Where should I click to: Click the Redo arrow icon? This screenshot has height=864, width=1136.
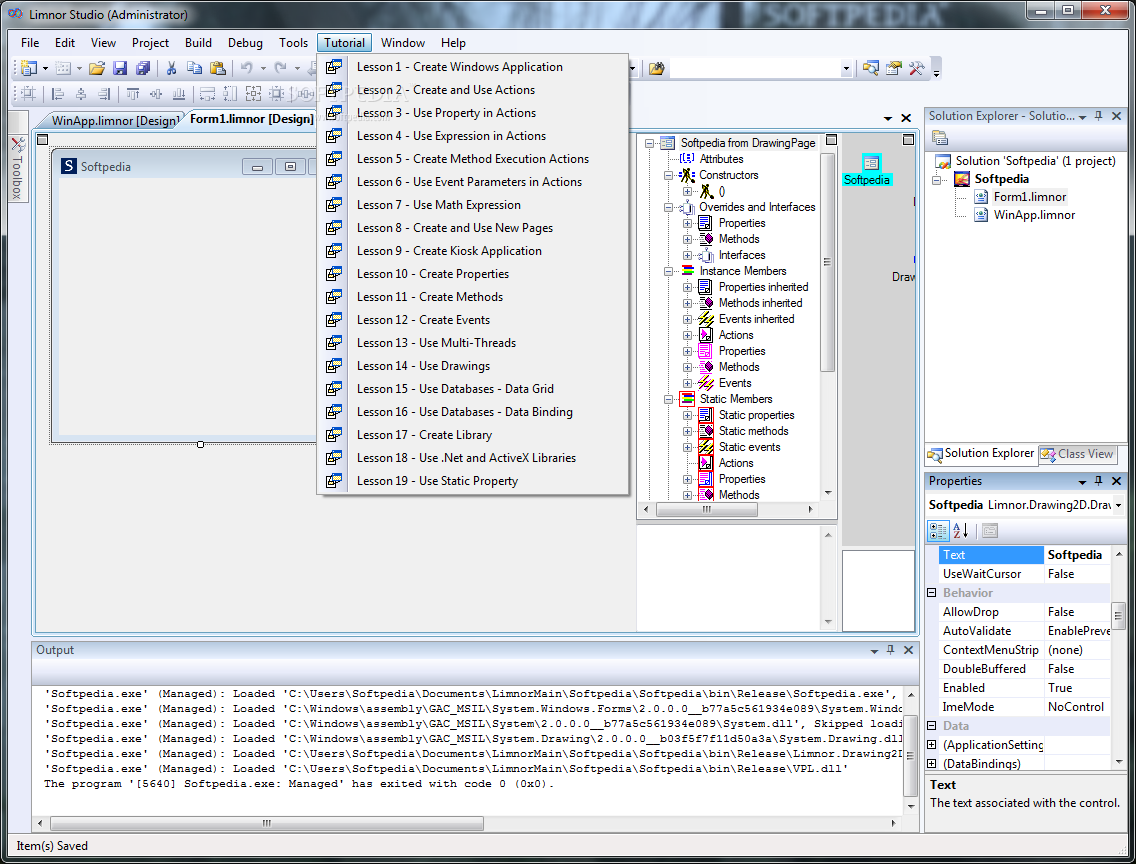click(280, 68)
